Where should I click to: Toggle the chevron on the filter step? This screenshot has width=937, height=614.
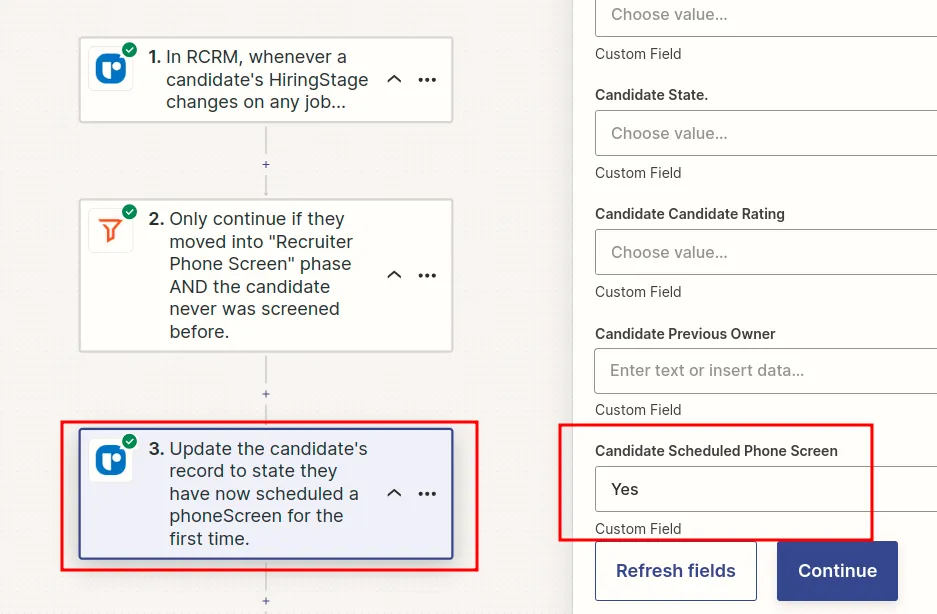(x=394, y=275)
